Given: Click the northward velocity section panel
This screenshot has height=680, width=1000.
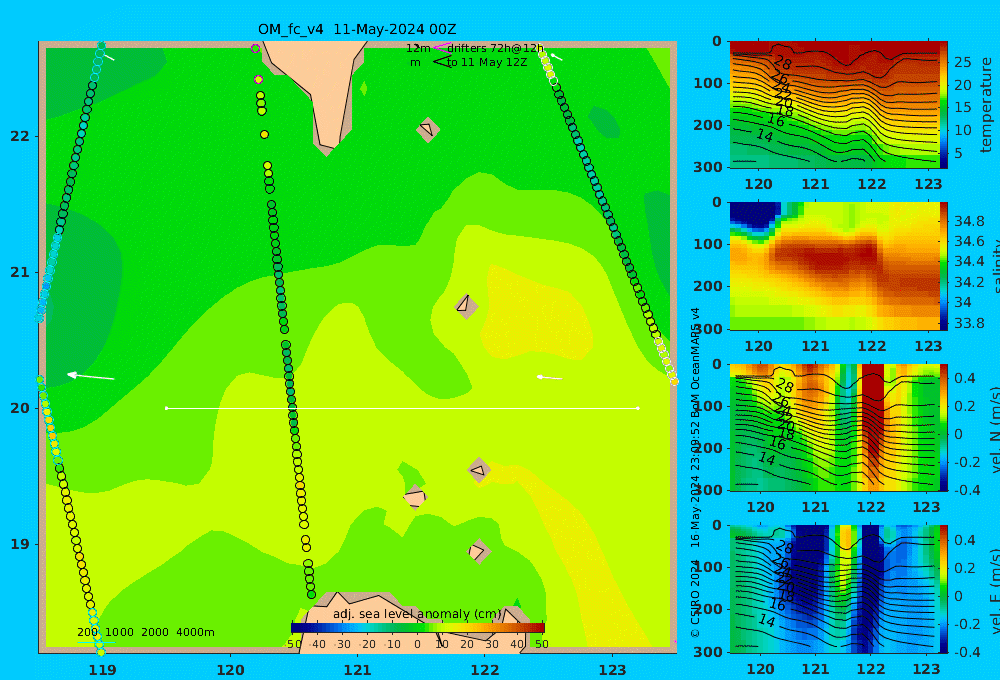Looking at the screenshot, I should click(834, 427).
